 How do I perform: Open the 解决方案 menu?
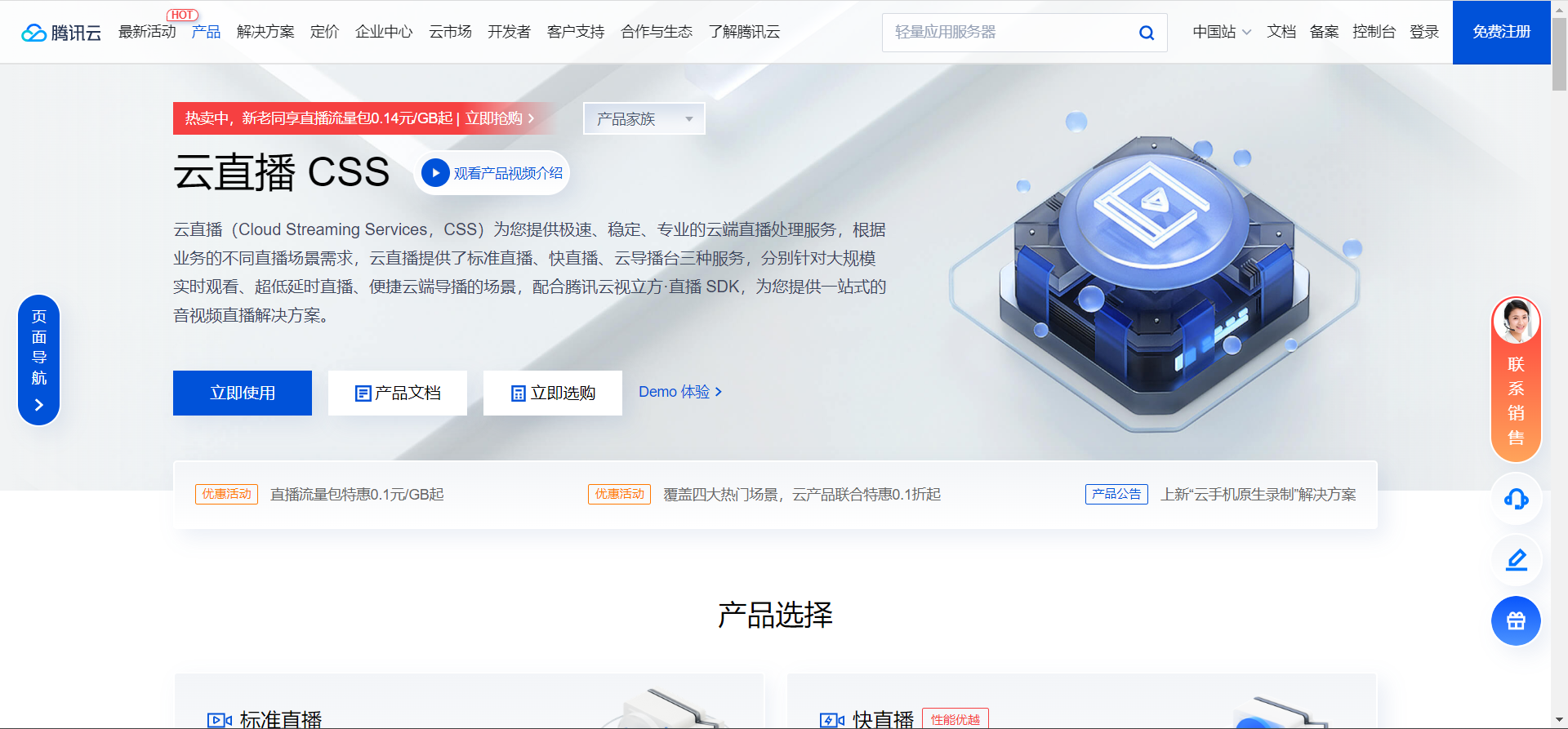[x=265, y=32]
